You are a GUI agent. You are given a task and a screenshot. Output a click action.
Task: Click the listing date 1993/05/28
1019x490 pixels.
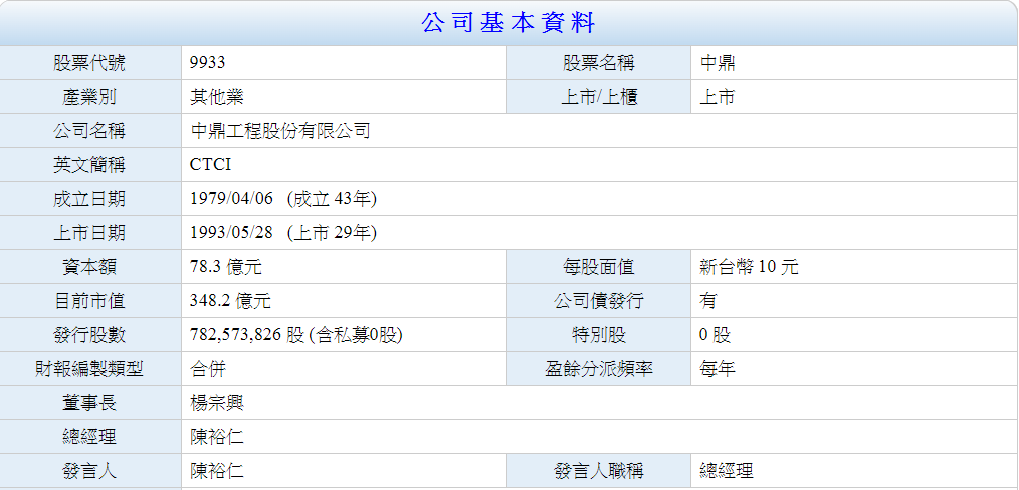click(231, 233)
